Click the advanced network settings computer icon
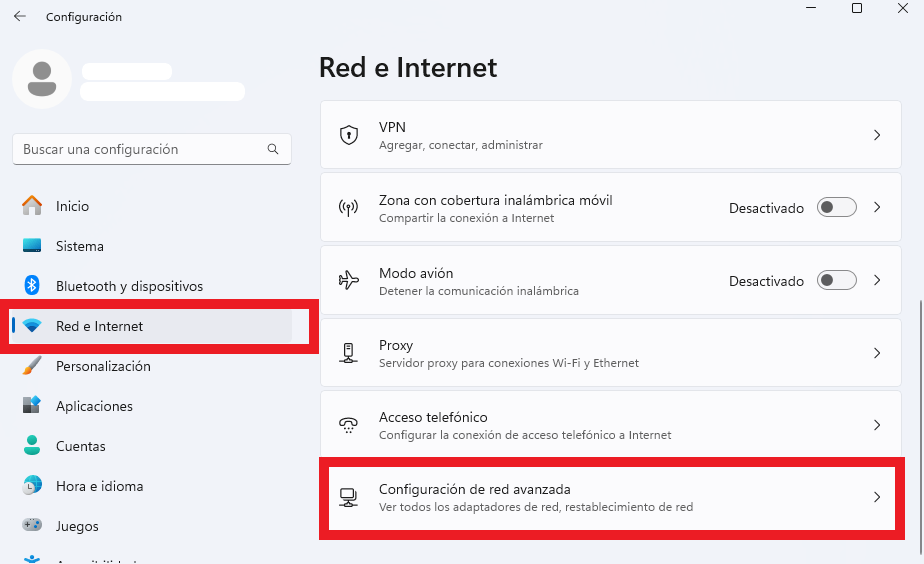 coord(348,497)
